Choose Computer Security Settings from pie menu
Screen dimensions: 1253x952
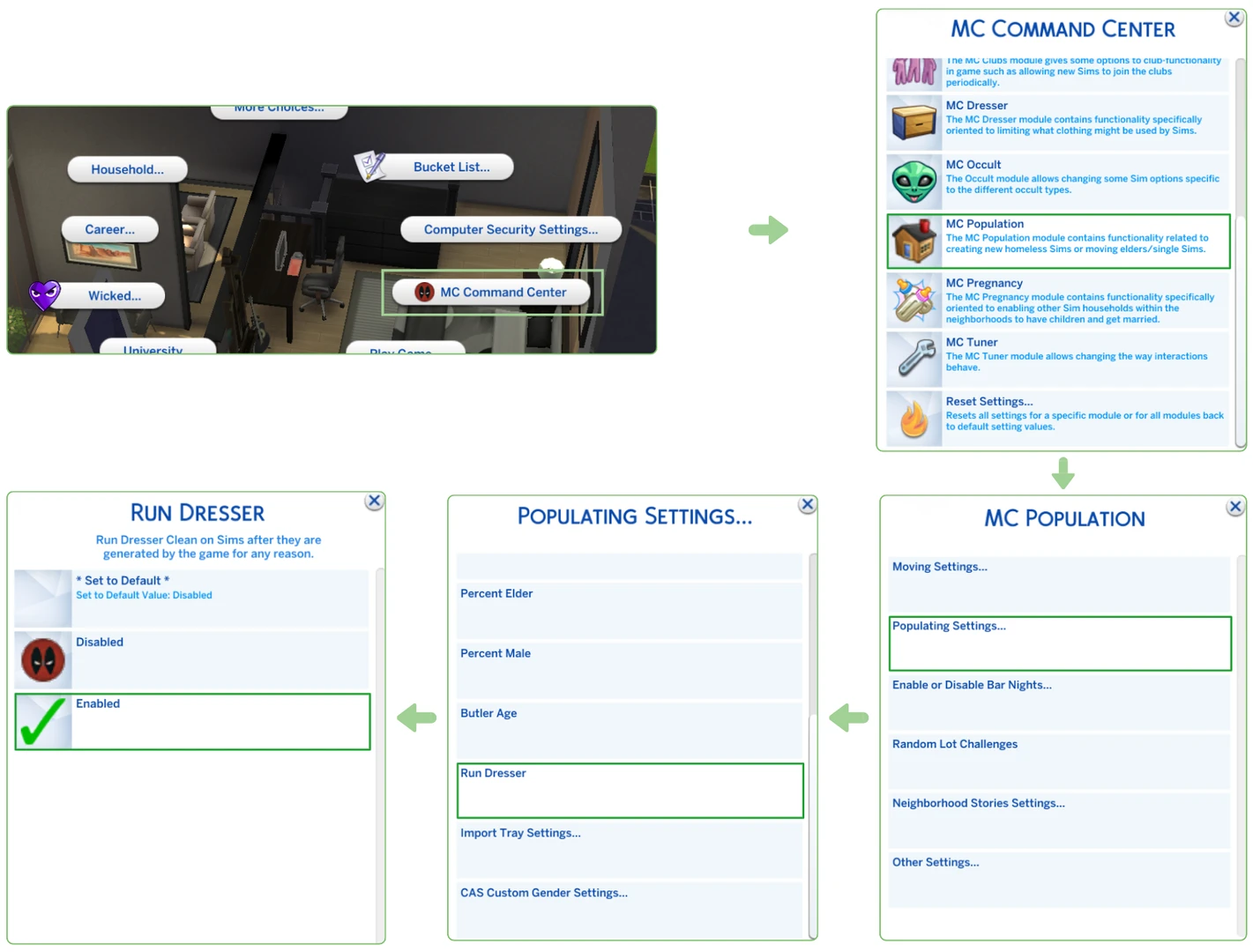coord(511,229)
